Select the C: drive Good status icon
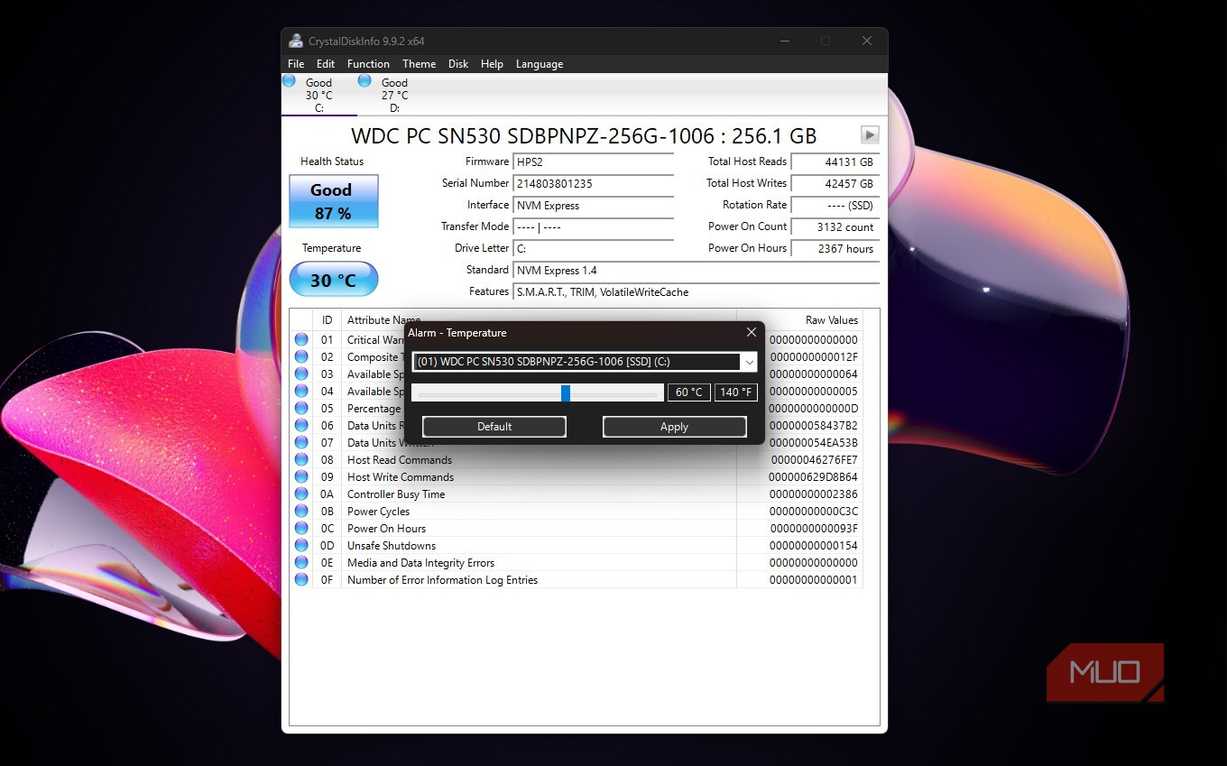Viewport: 1227px width, 766px height. point(289,81)
